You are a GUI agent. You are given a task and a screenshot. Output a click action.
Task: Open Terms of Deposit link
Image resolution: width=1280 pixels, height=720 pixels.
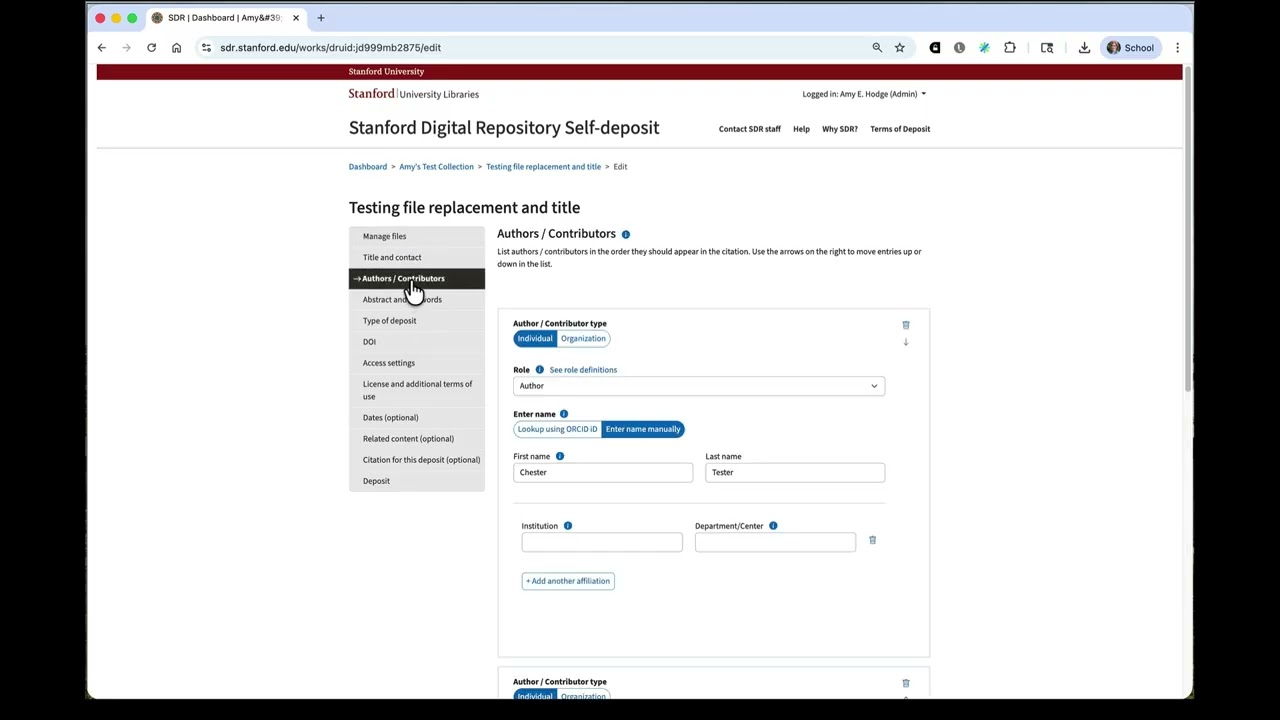tap(900, 129)
